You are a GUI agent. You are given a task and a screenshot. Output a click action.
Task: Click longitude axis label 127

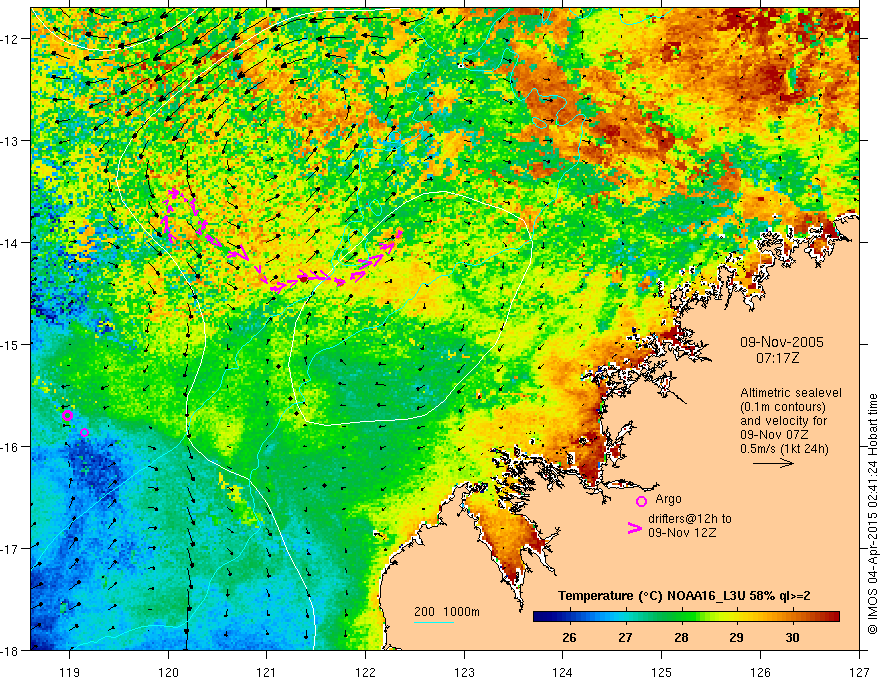coord(859,672)
